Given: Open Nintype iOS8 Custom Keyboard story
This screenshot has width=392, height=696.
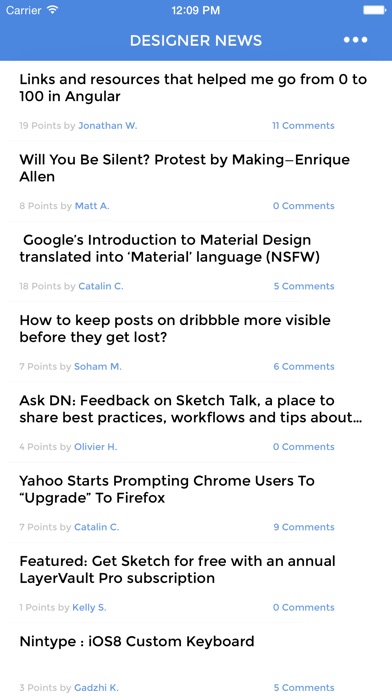Looking at the screenshot, I should (137, 642).
